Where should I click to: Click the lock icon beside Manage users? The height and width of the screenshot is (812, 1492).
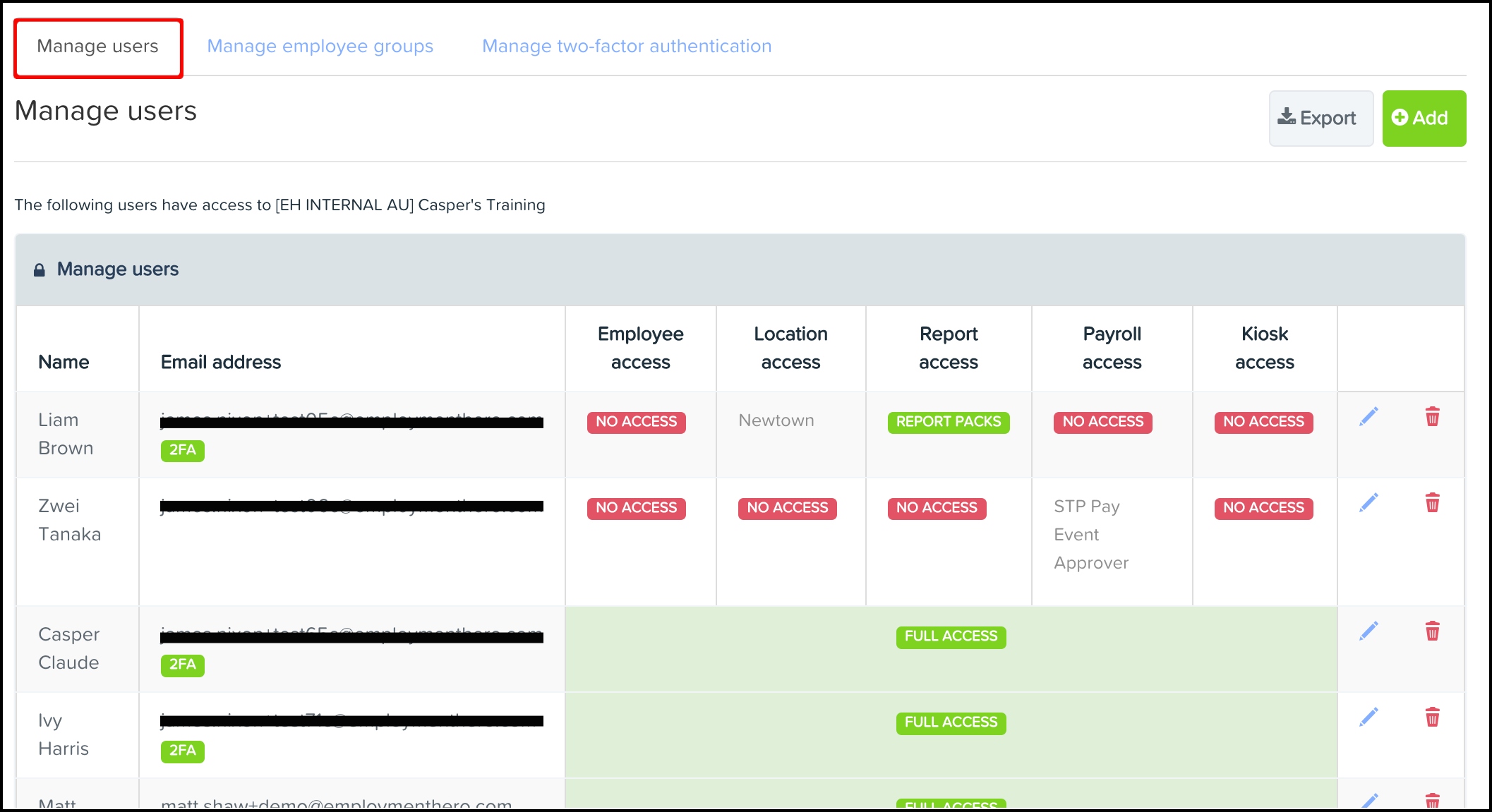40,269
